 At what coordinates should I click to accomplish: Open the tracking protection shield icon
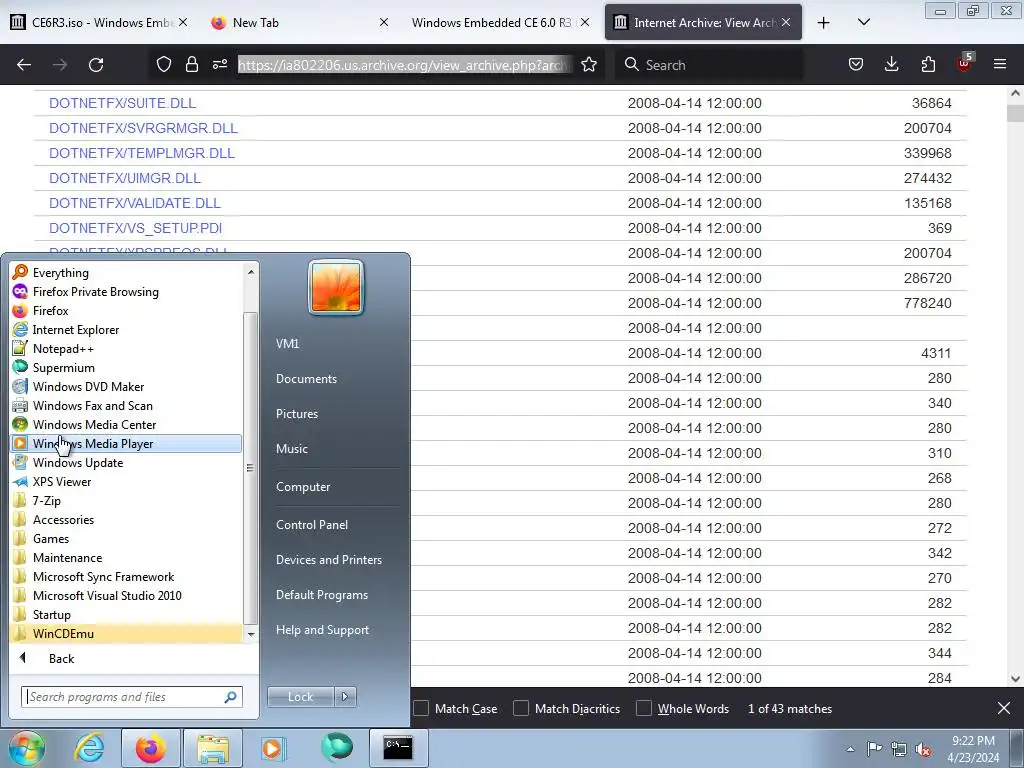pos(164,64)
